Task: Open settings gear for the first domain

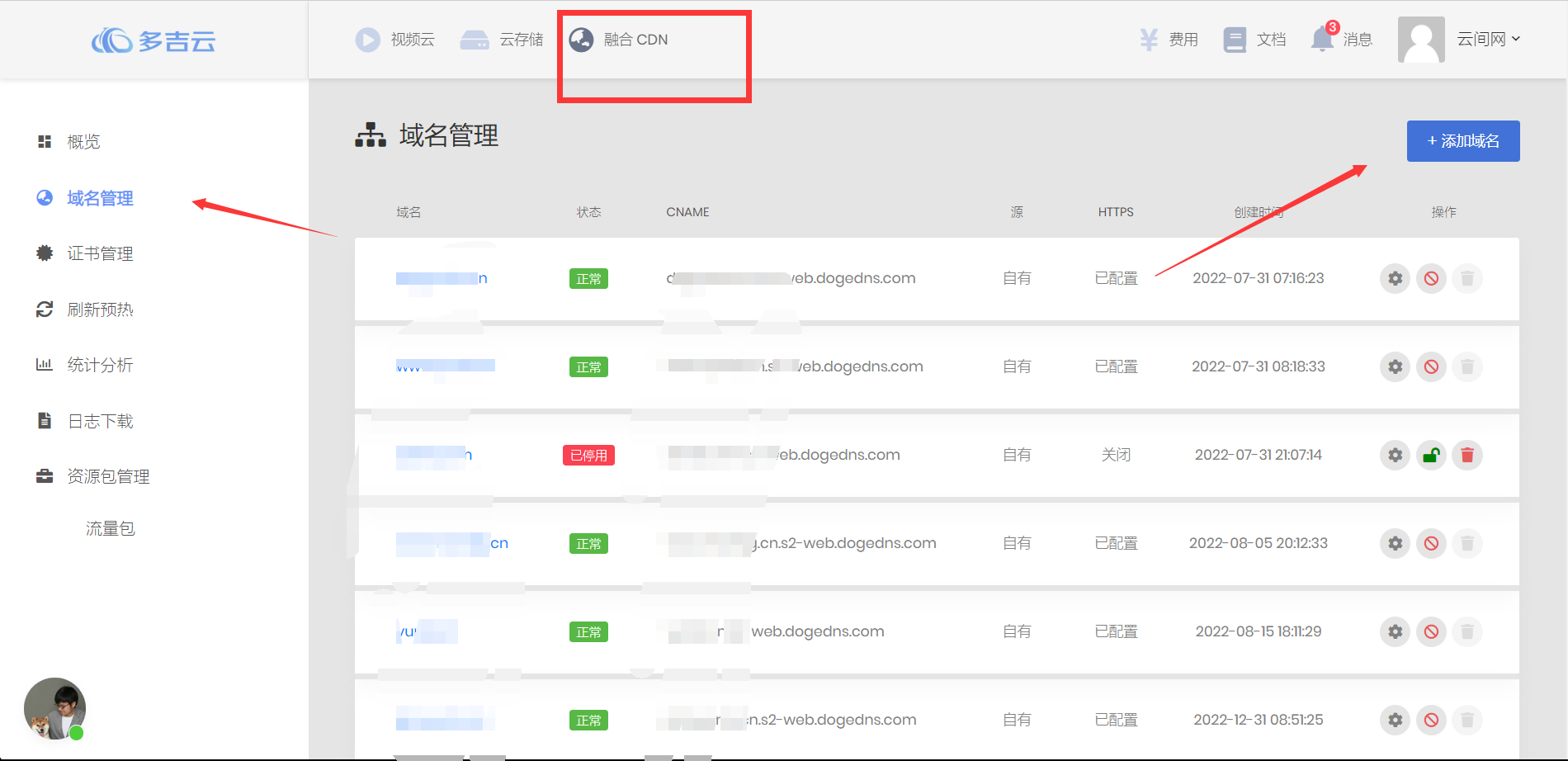Action: pos(1395,278)
